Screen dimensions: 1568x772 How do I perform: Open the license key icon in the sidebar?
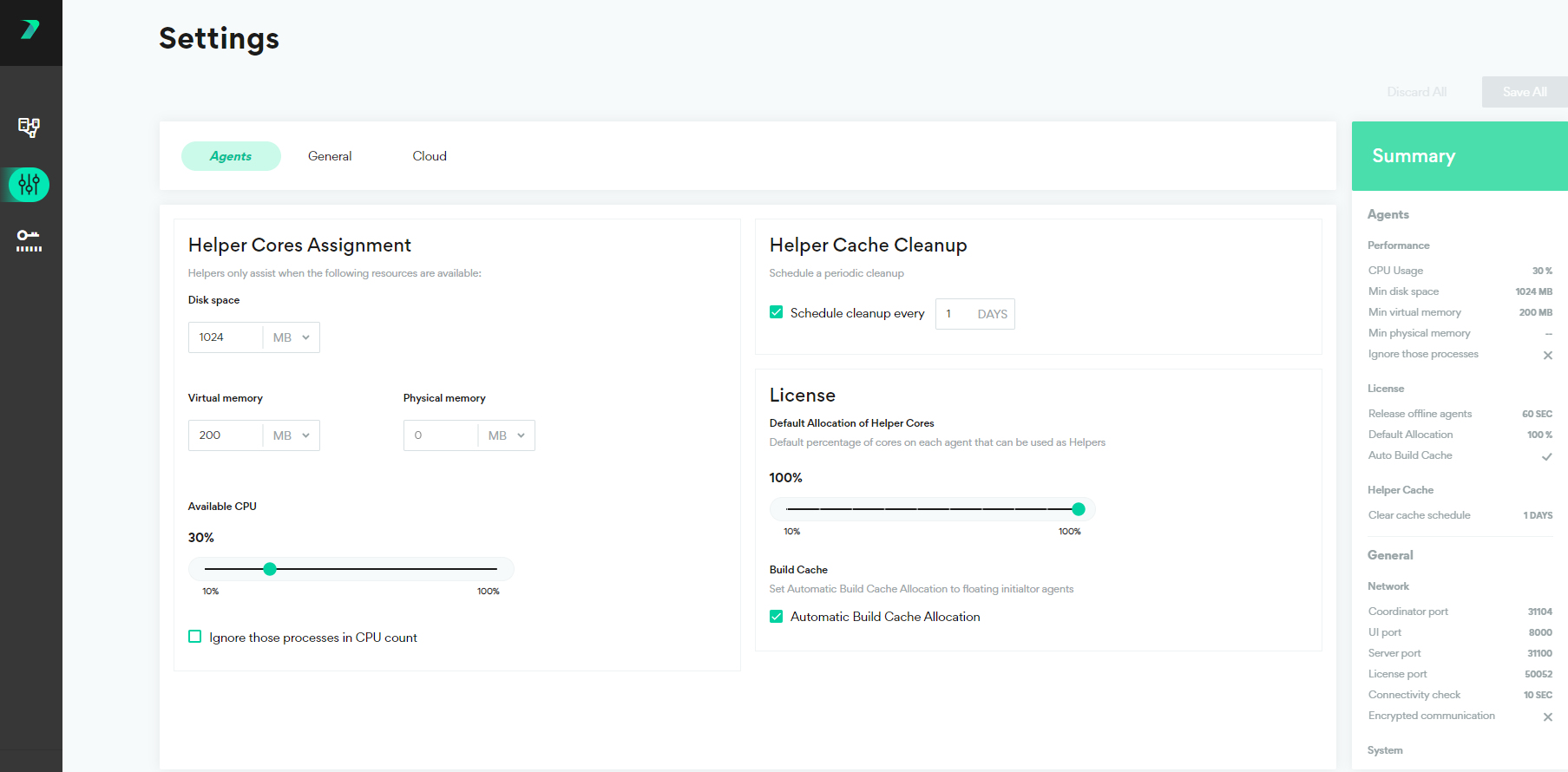[x=30, y=240]
